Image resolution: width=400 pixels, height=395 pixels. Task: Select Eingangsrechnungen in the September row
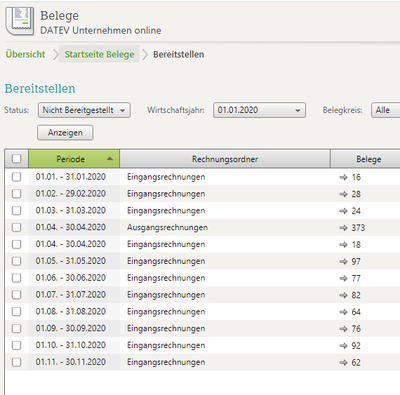coord(166,329)
